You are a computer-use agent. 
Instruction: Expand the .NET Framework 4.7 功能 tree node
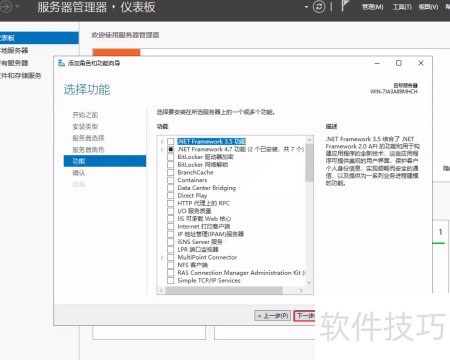click(x=162, y=149)
